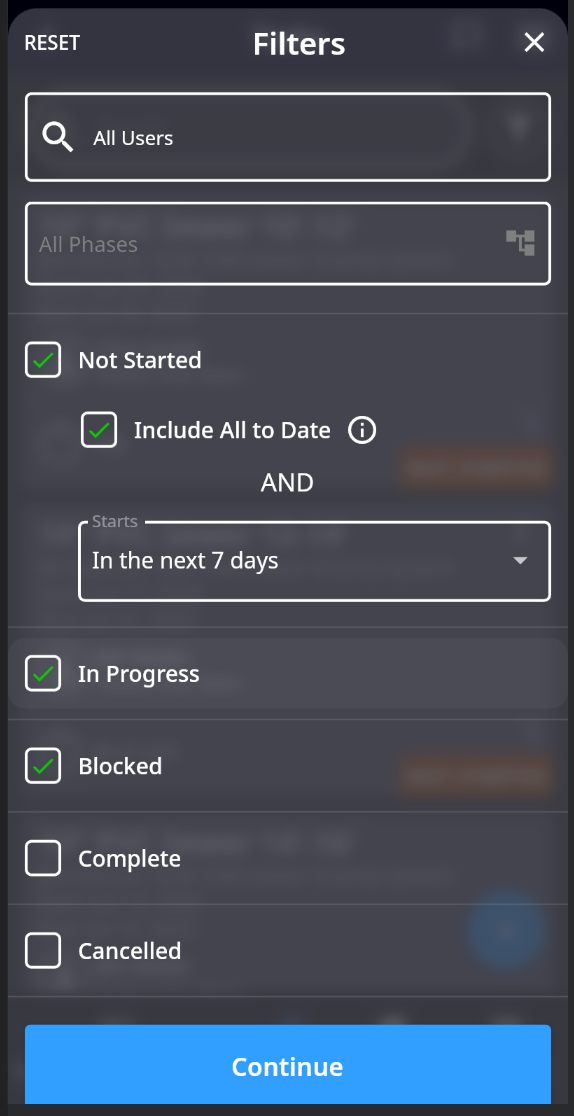The height and width of the screenshot is (1116, 574).
Task: Uncheck the Not Started checkbox
Action: coord(43,360)
